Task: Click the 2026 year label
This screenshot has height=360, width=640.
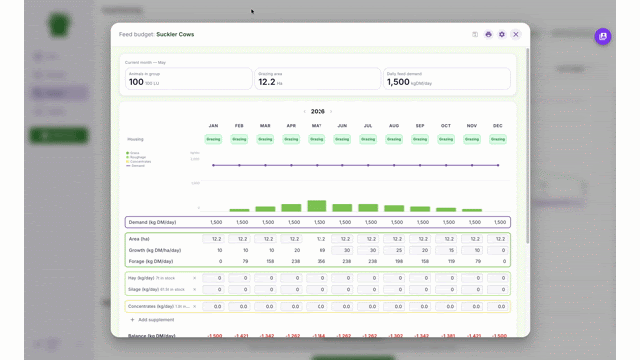Action: click(x=318, y=111)
